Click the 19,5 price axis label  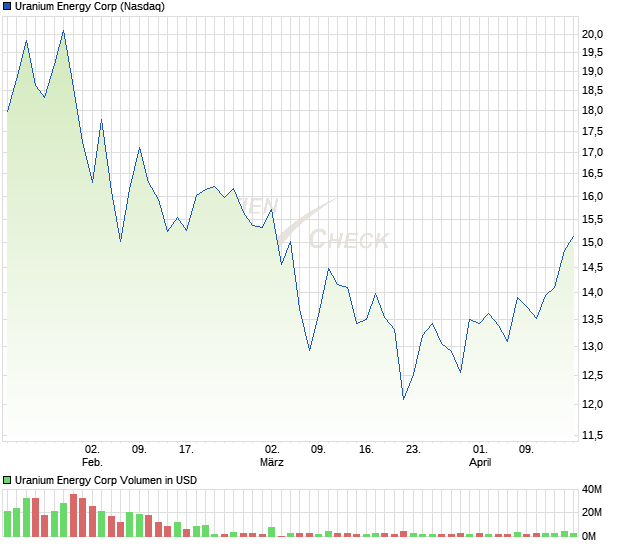coord(592,52)
